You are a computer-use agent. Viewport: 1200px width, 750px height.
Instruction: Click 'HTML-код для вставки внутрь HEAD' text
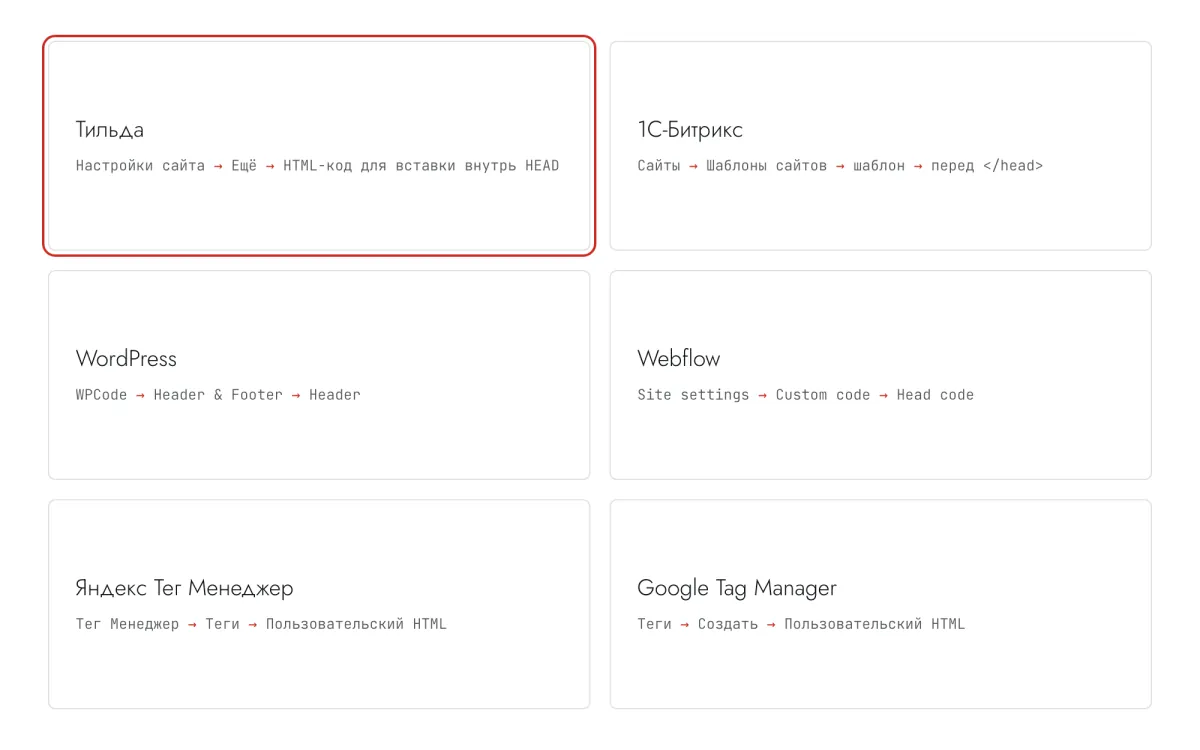tap(421, 166)
